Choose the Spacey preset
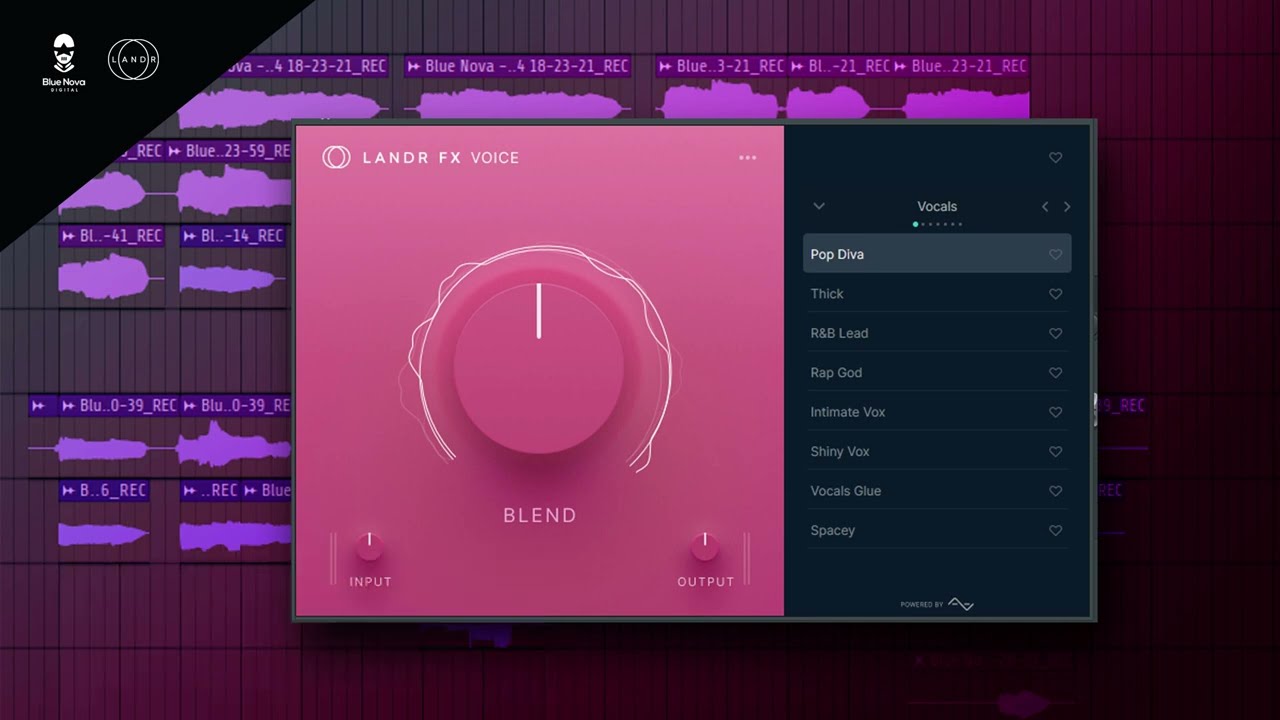Image resolution: width=1280 pixels, height=720 pixels. coord(937,531)
